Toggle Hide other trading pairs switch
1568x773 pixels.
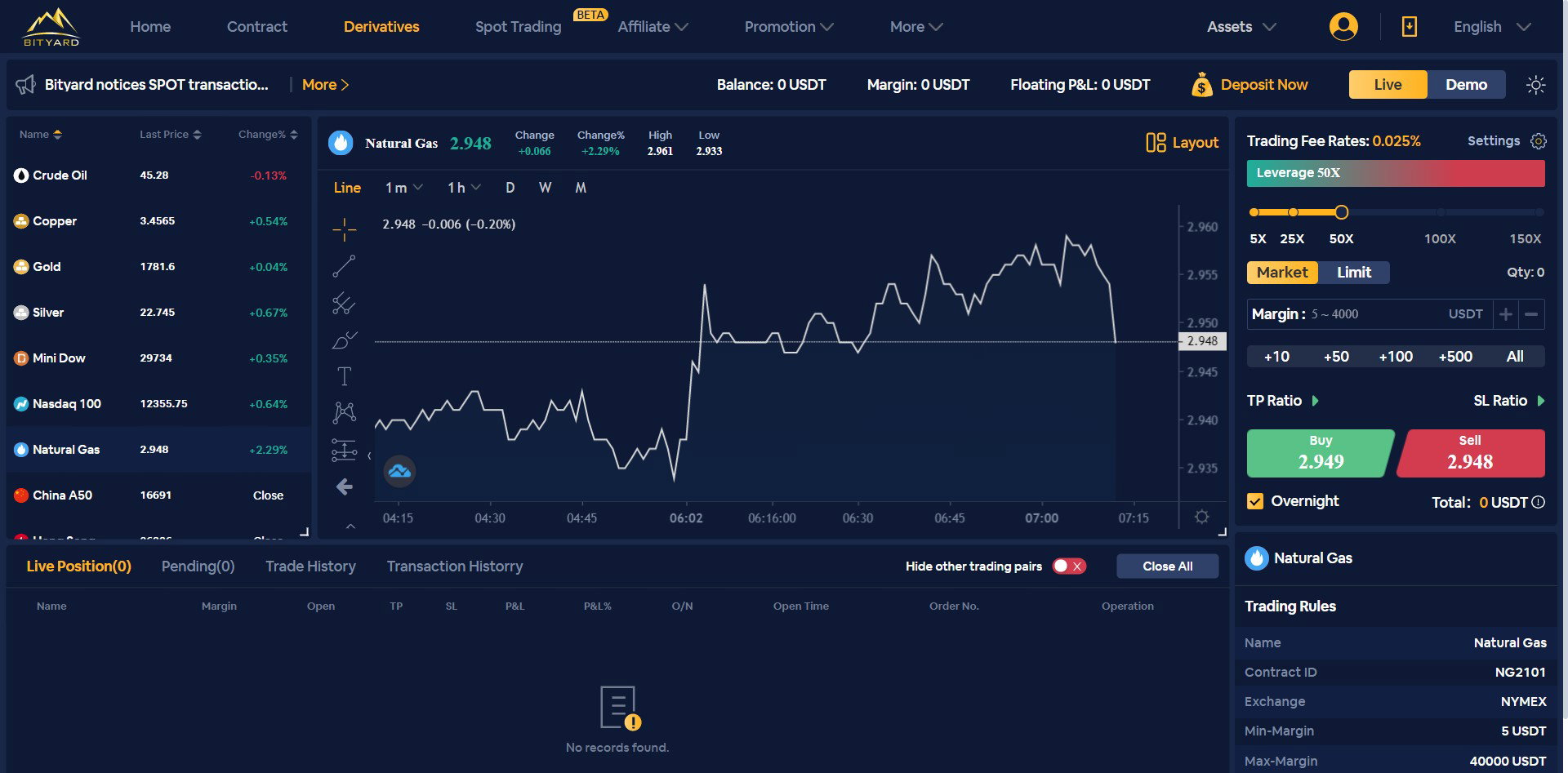pyautogui.click(x=1069, y=566)
